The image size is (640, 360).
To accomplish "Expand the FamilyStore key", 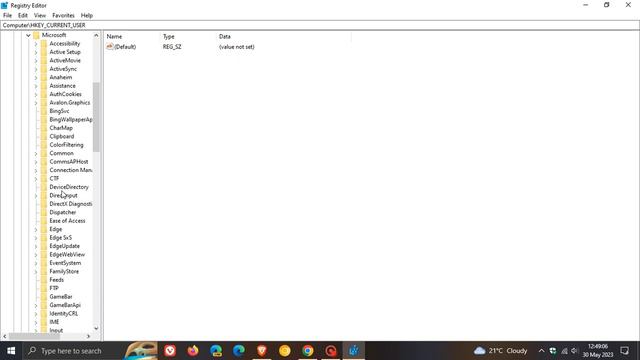I will [36, 271].
